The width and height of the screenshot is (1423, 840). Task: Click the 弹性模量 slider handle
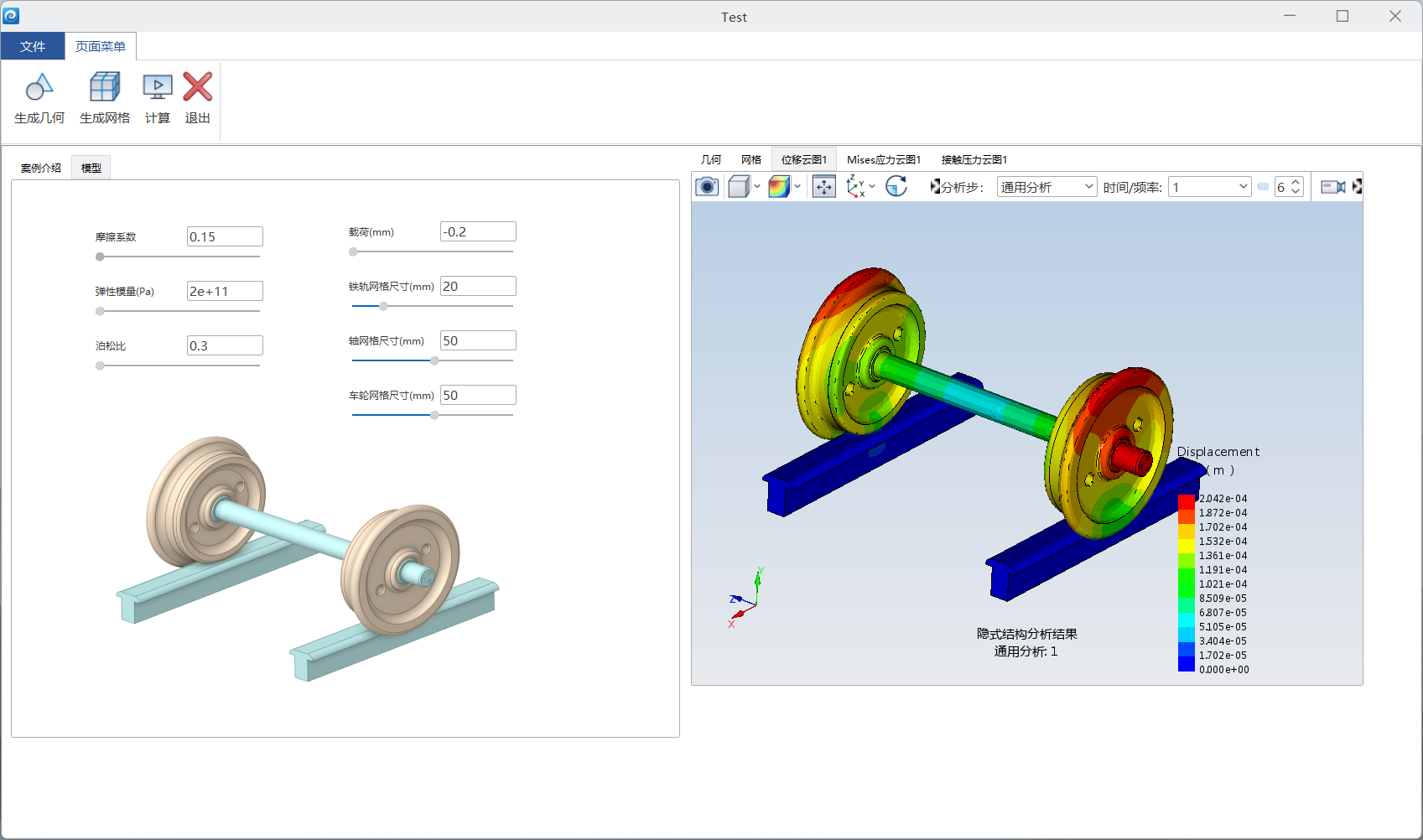[100, 311]
